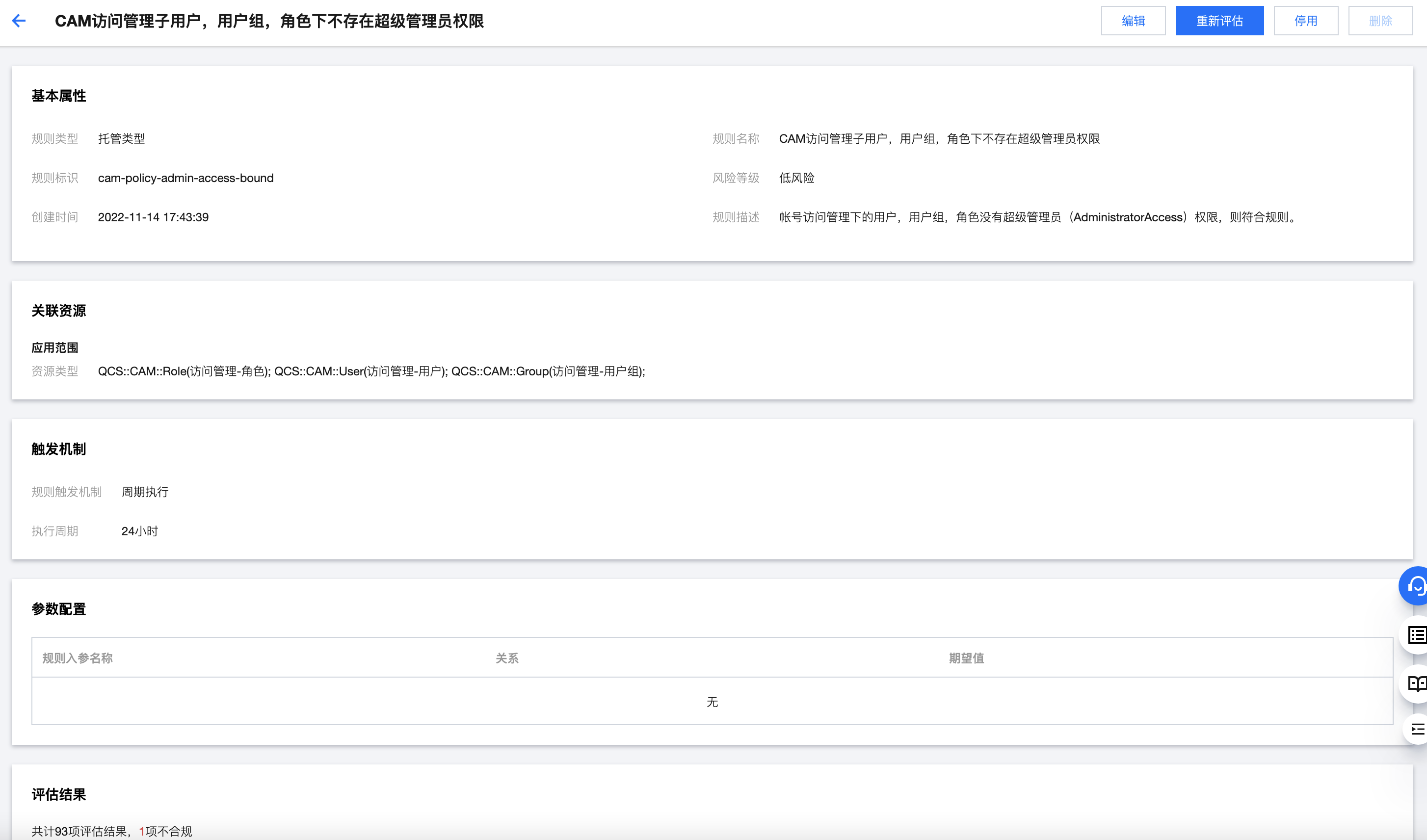The height and width of the screenshot is (840, 1427).
Task: Click the cam-policy-admin-access-bound rule identifier
Action: (185, 178)
